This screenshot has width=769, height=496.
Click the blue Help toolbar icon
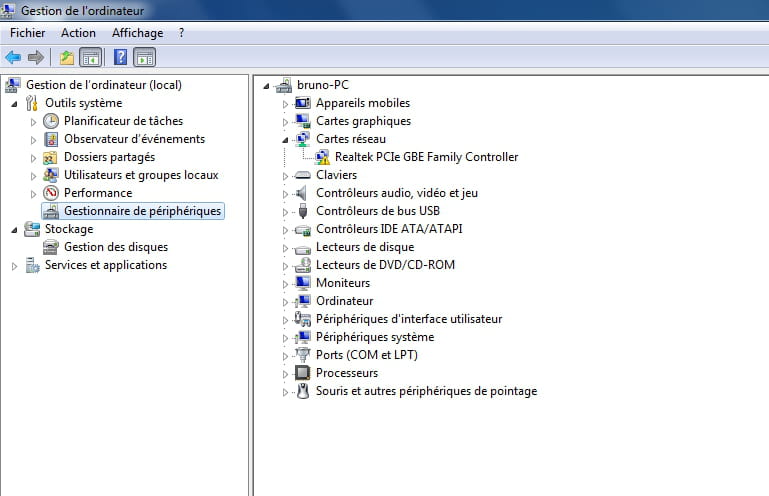tap(120, 57)
